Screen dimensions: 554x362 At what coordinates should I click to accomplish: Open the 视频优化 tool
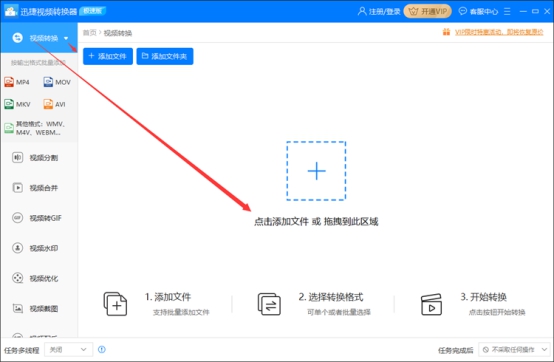(x=39, y=278)
